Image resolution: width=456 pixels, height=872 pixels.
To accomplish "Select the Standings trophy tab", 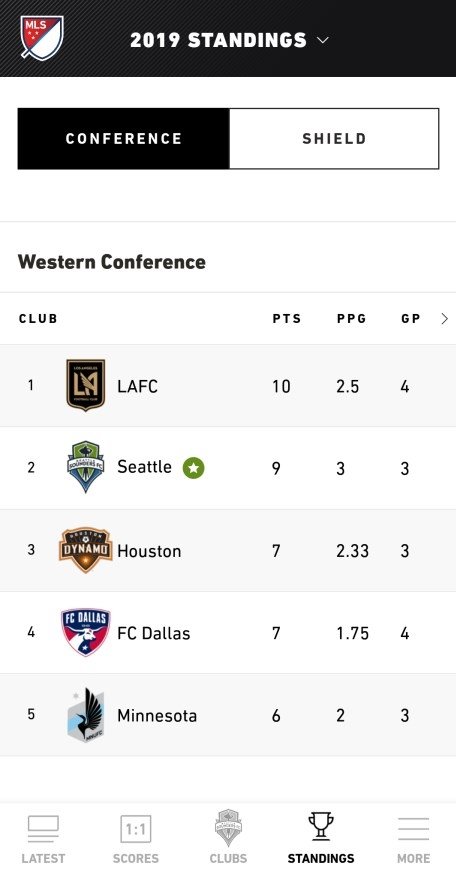I will 320,839.
